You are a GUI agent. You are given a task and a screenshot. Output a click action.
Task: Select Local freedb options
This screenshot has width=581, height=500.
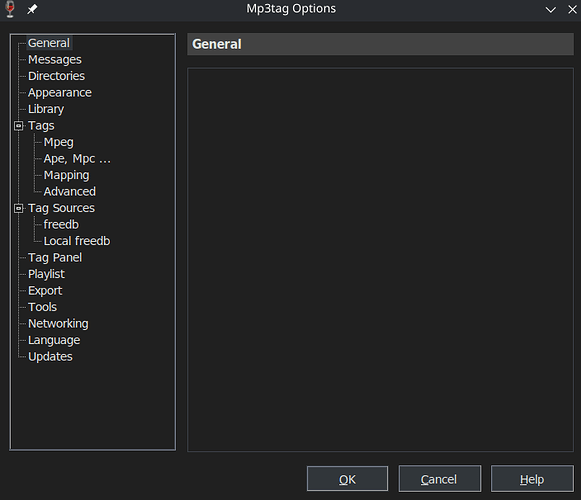pos(77,241)
